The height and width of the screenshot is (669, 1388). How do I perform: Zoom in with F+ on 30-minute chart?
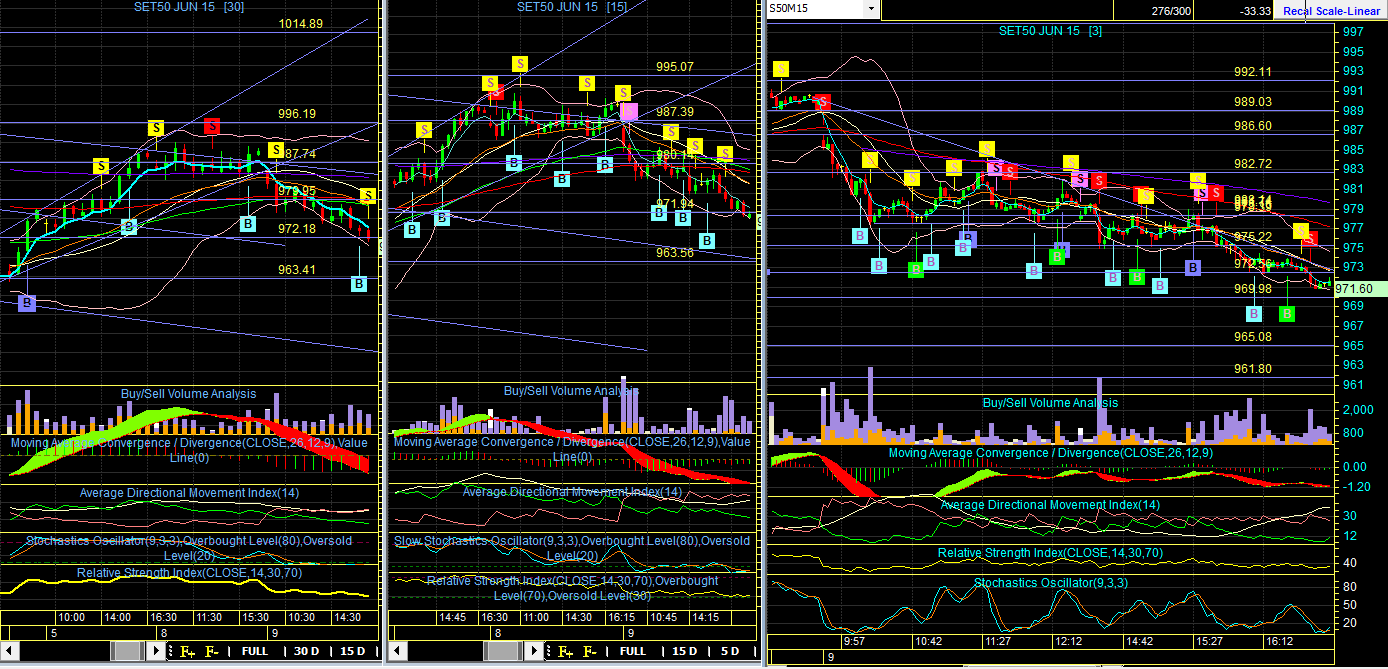[x=186, y=651]
